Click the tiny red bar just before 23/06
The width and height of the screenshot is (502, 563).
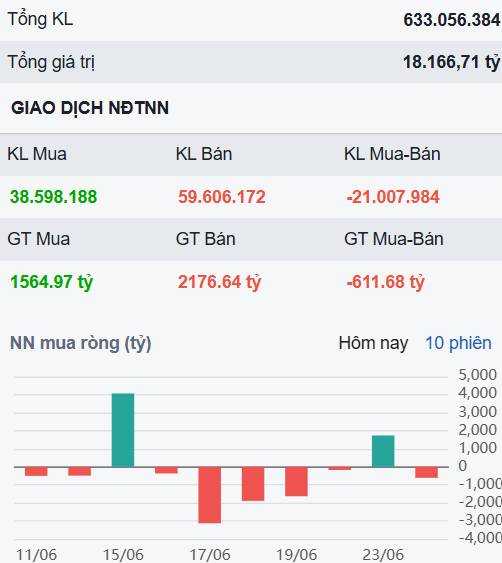pyautogui.click(x=340, y=468)
